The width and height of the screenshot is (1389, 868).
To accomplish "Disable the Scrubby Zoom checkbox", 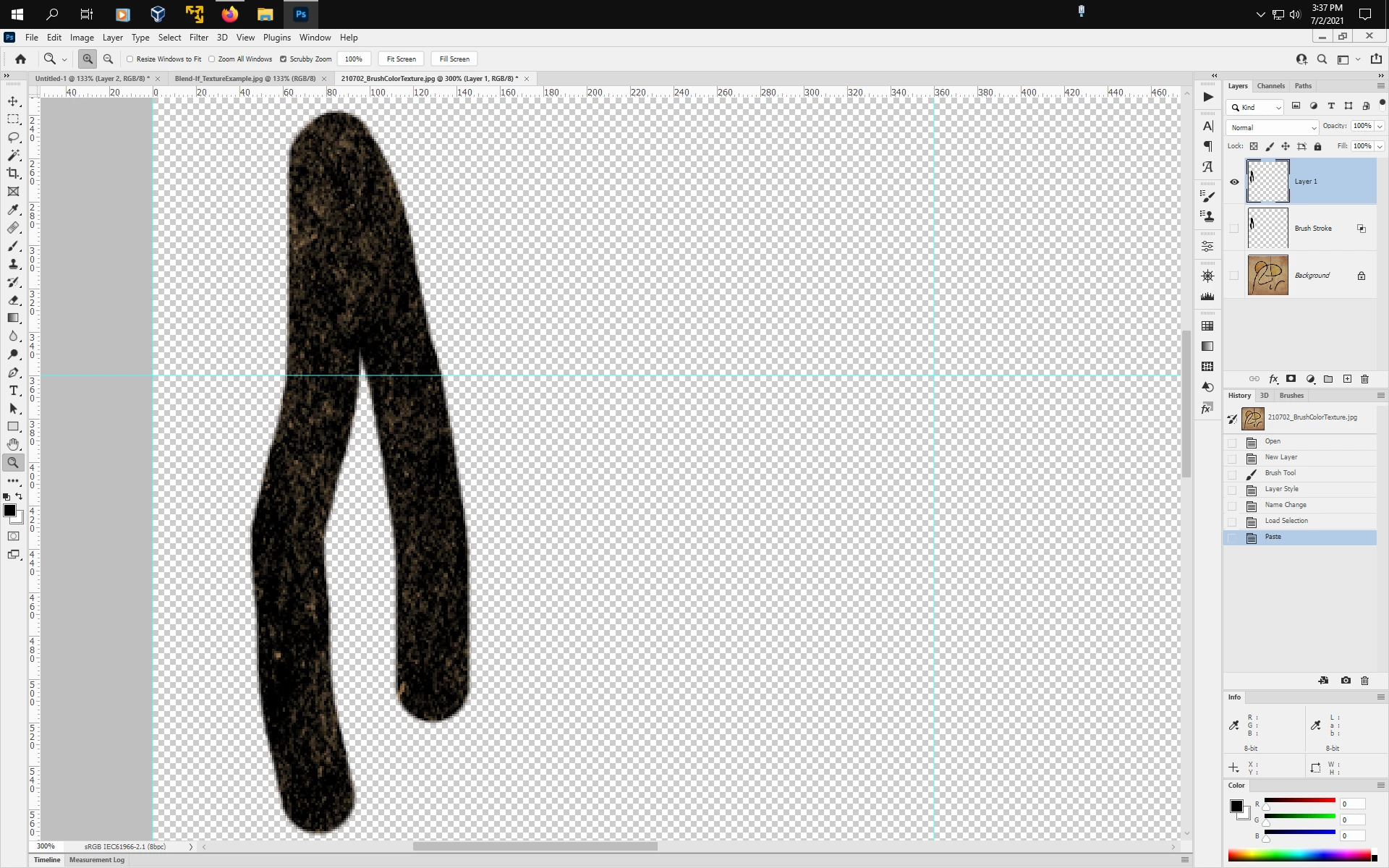I will [x=284, y=59].
